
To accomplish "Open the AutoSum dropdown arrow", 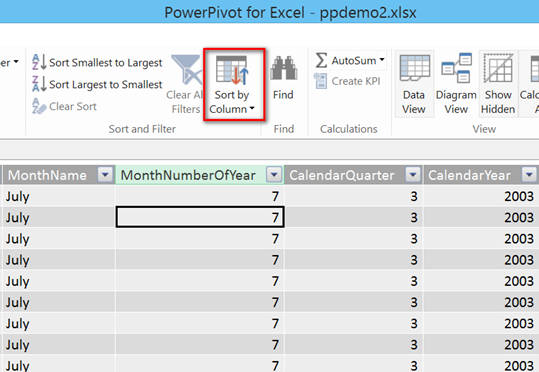I will point(382,61).
